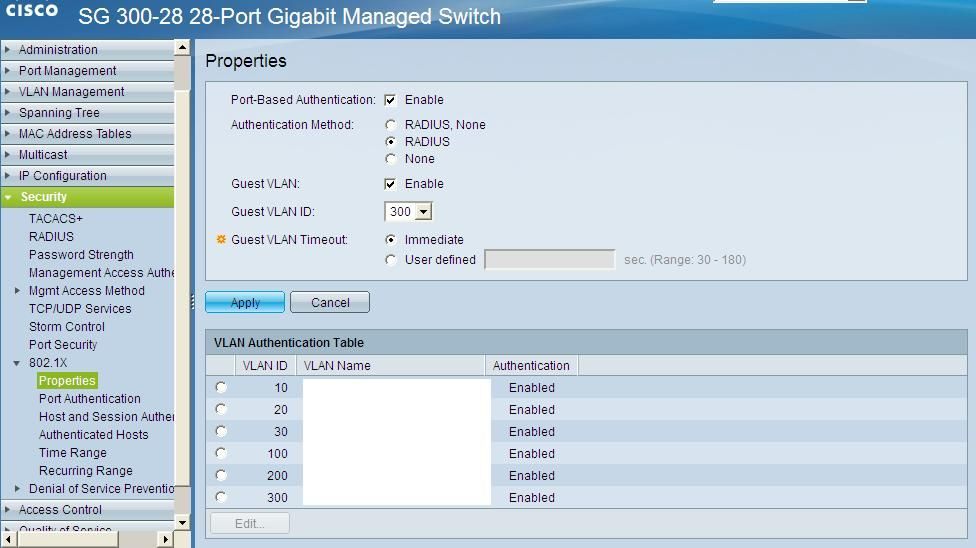Viewport: 976px width, 548px height.
Task: Expand the VLAN Management menu section
Action: pyautogui.click(x=88, y=92)
